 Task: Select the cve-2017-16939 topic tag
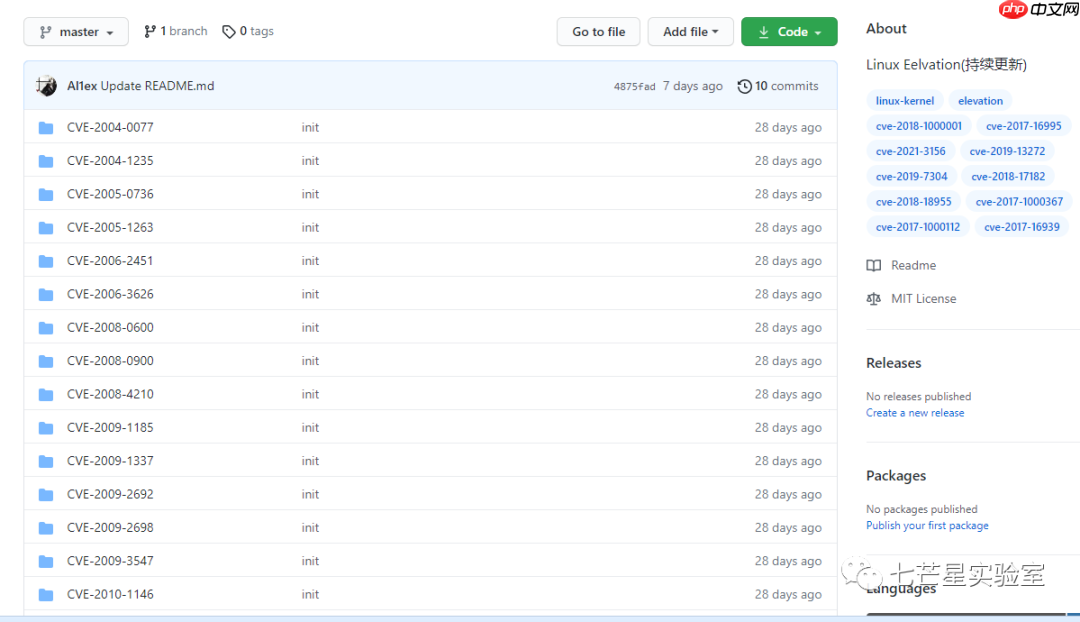pos(1021,227)
